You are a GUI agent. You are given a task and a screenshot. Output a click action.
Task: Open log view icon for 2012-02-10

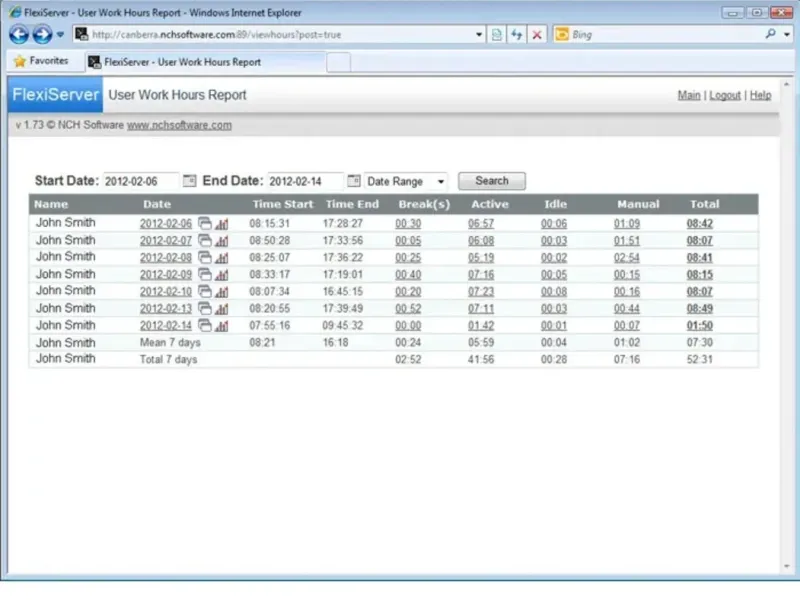click(205, 291)
